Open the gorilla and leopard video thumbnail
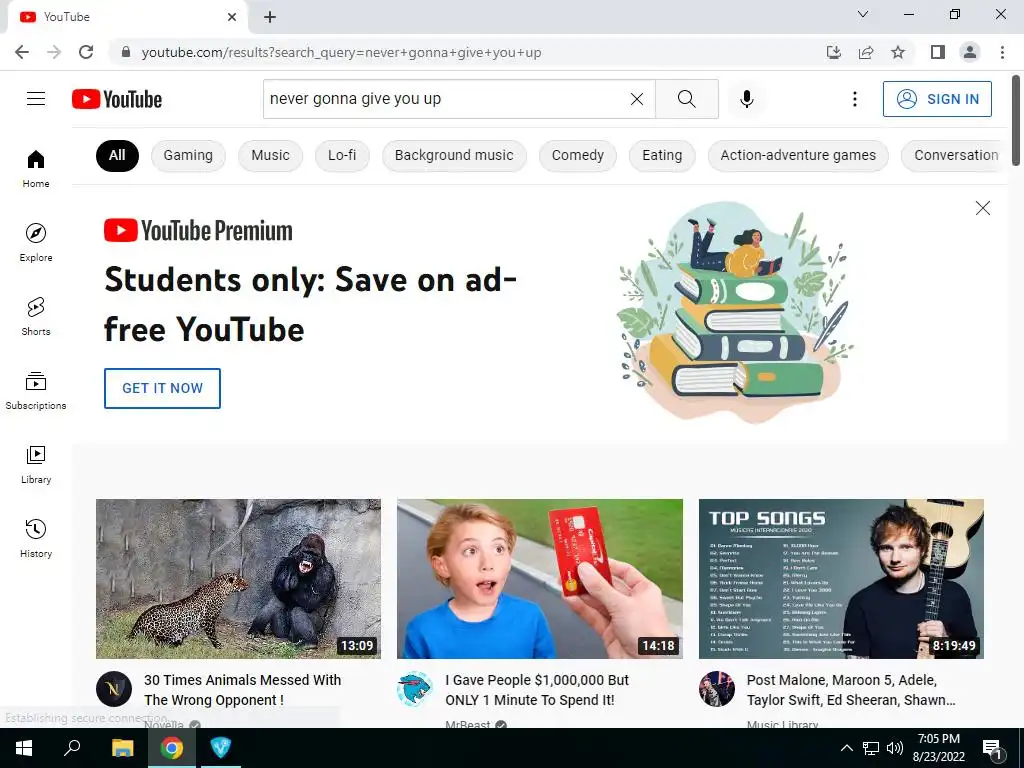The image size is (1024, 768). [x=238, y=579]
